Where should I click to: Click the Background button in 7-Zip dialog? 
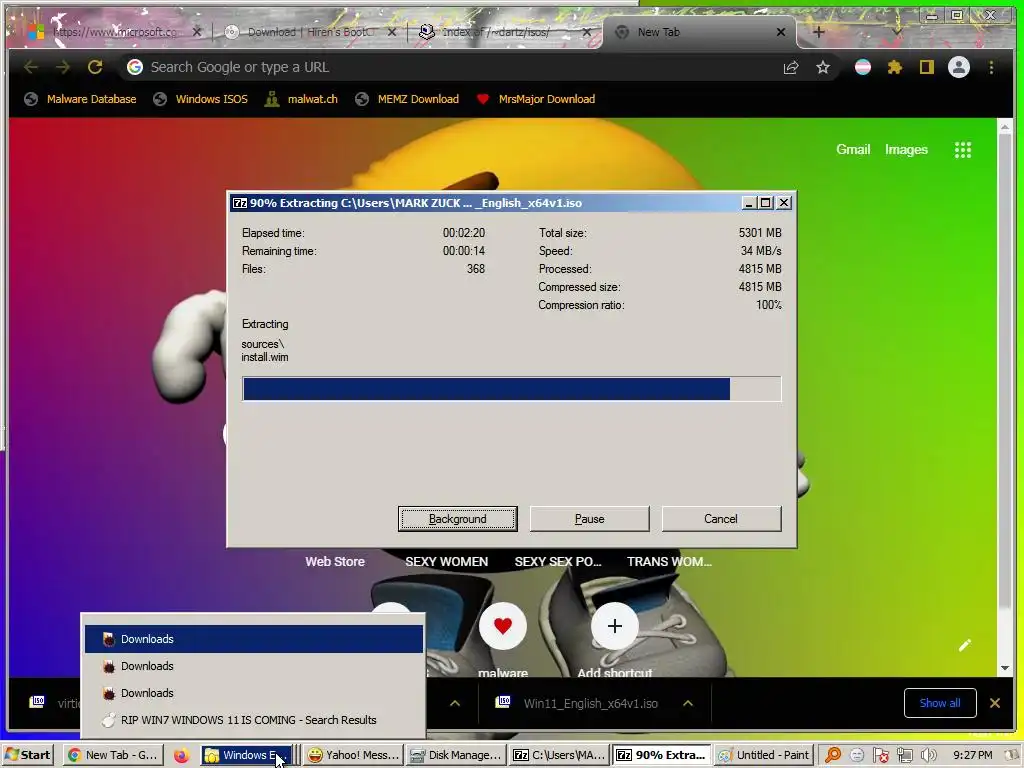pos(457,519)
